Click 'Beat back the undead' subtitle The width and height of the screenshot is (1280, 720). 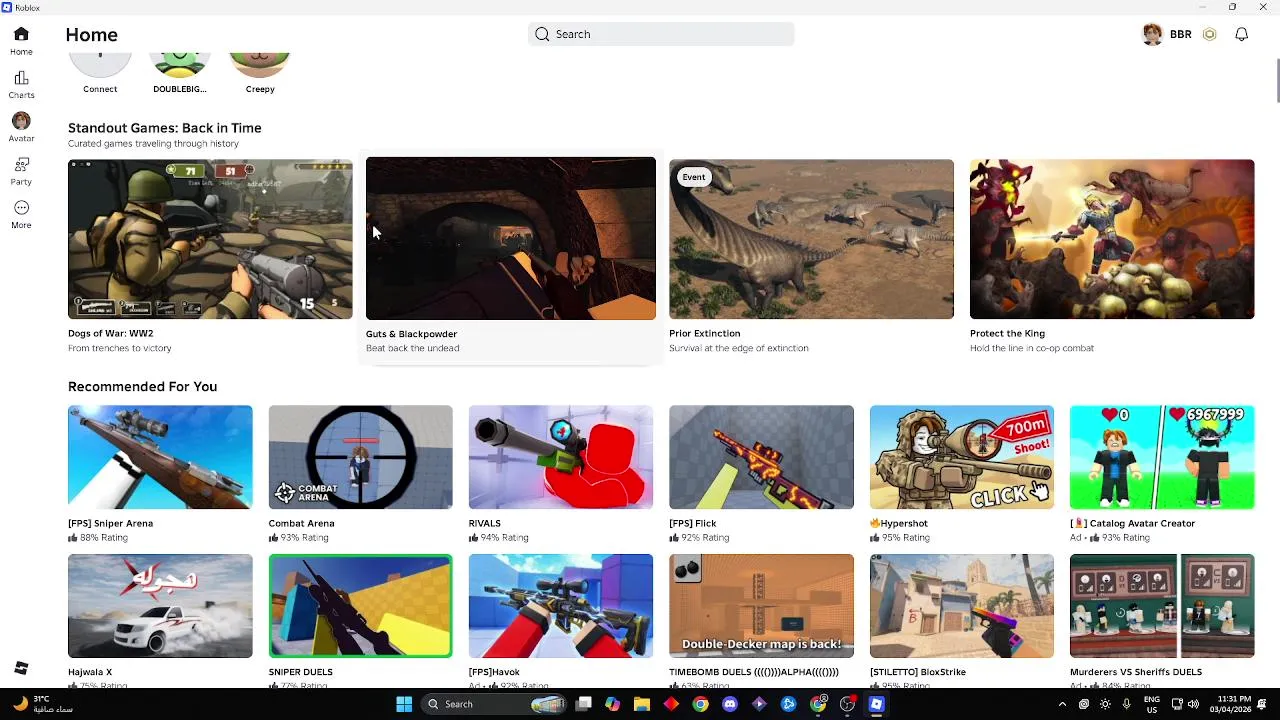(x=412, y=348)
